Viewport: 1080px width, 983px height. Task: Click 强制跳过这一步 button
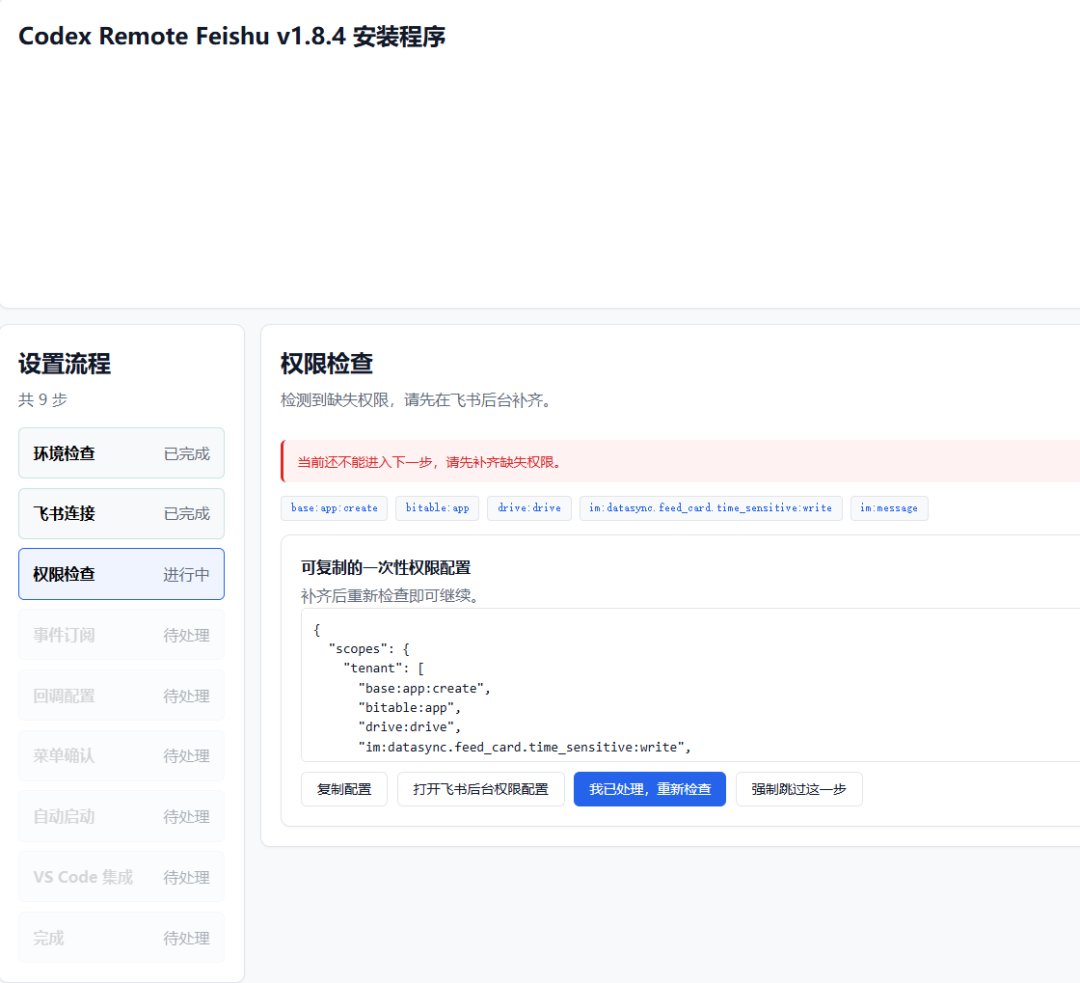coord(798,789)
